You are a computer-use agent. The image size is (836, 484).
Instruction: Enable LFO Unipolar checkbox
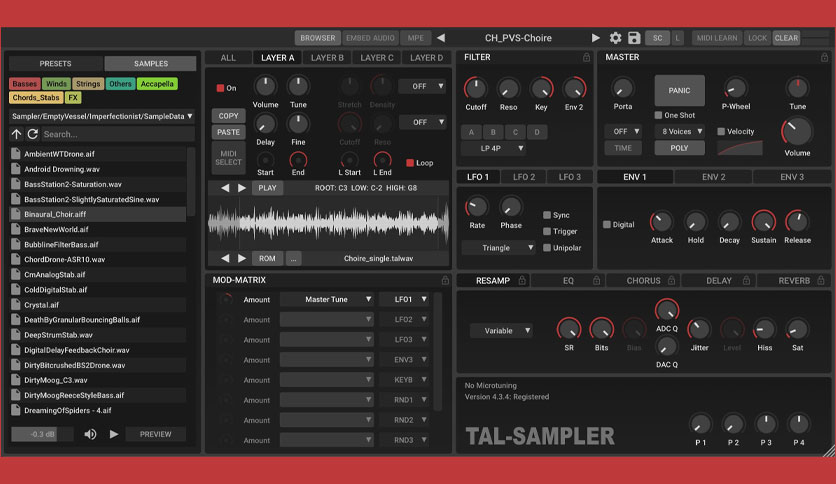click(x=546, y=248)
